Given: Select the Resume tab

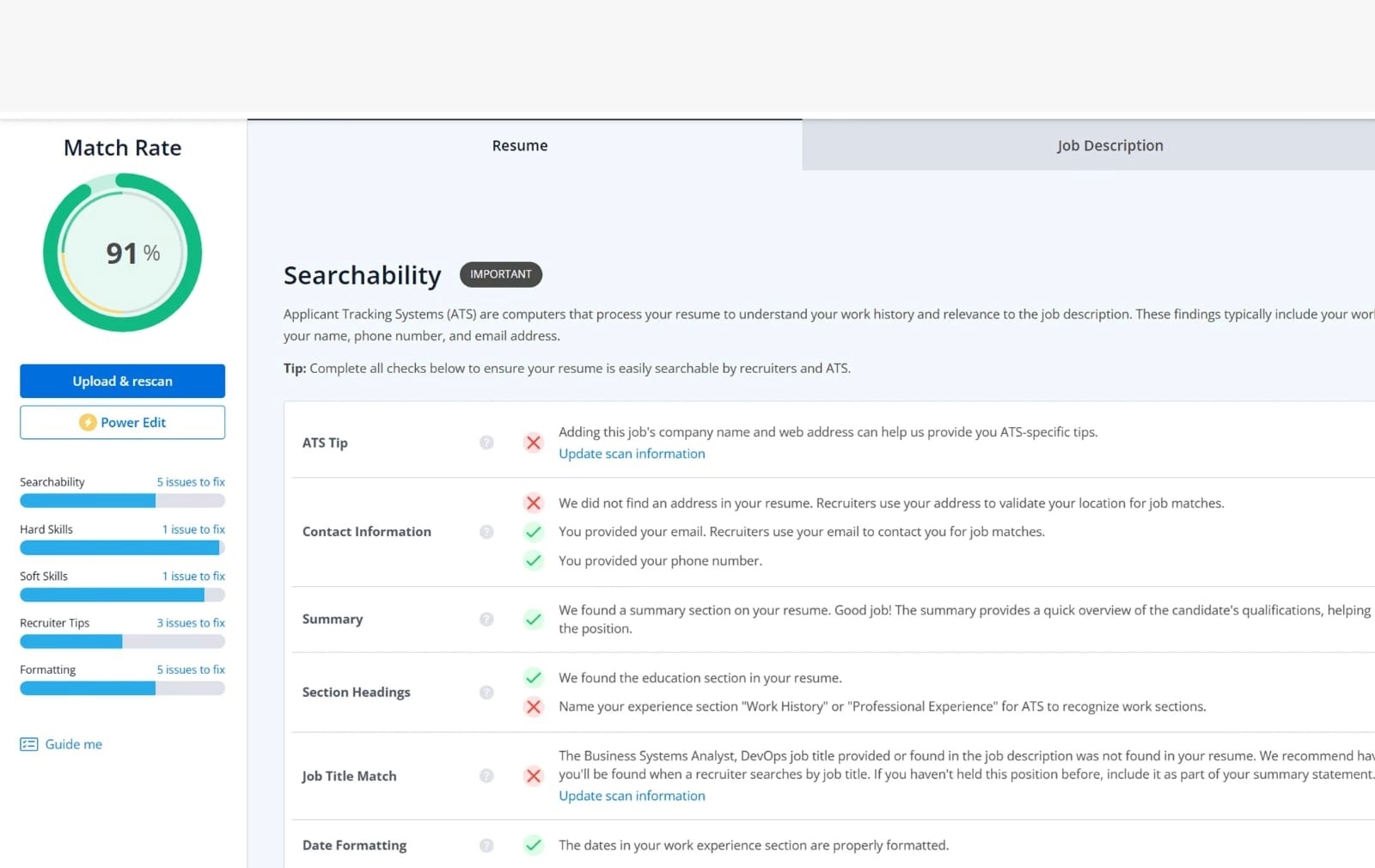Looking at the screenshot, I should pos(520,145).
